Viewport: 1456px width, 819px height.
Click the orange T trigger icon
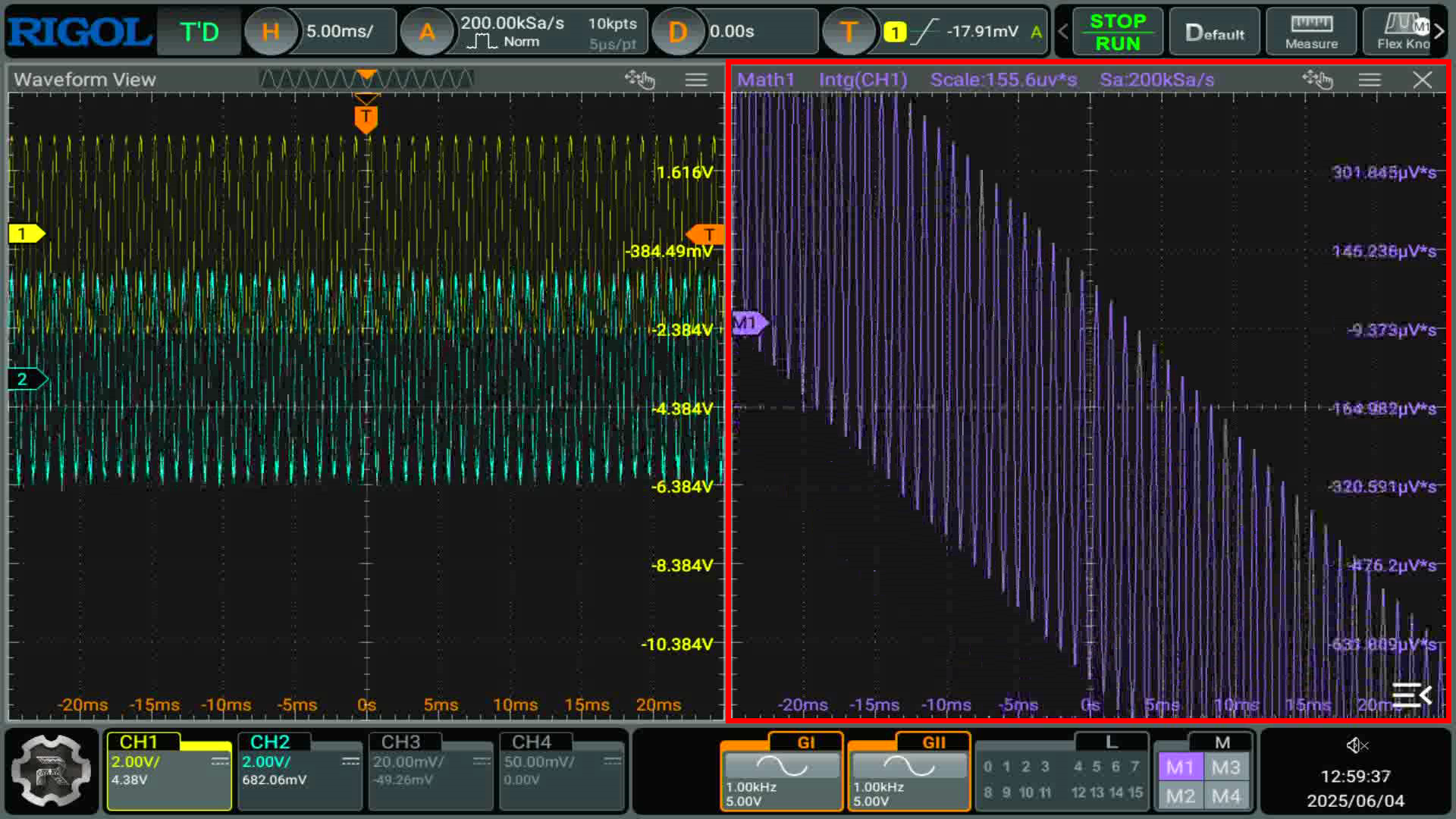(x=849, y=32)
